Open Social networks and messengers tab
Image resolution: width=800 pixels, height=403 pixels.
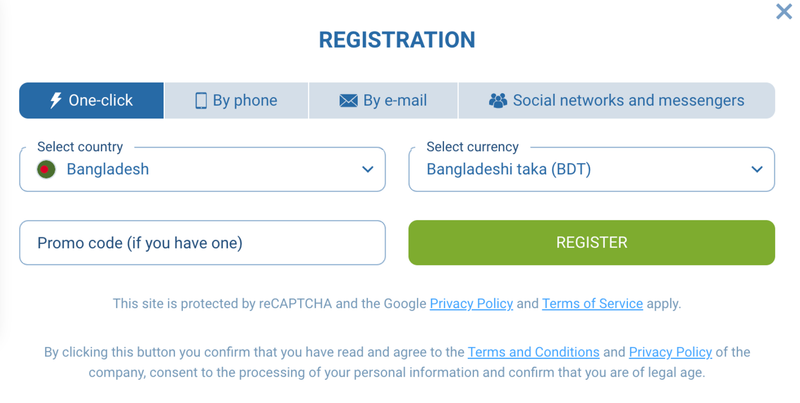coord(616,101)
